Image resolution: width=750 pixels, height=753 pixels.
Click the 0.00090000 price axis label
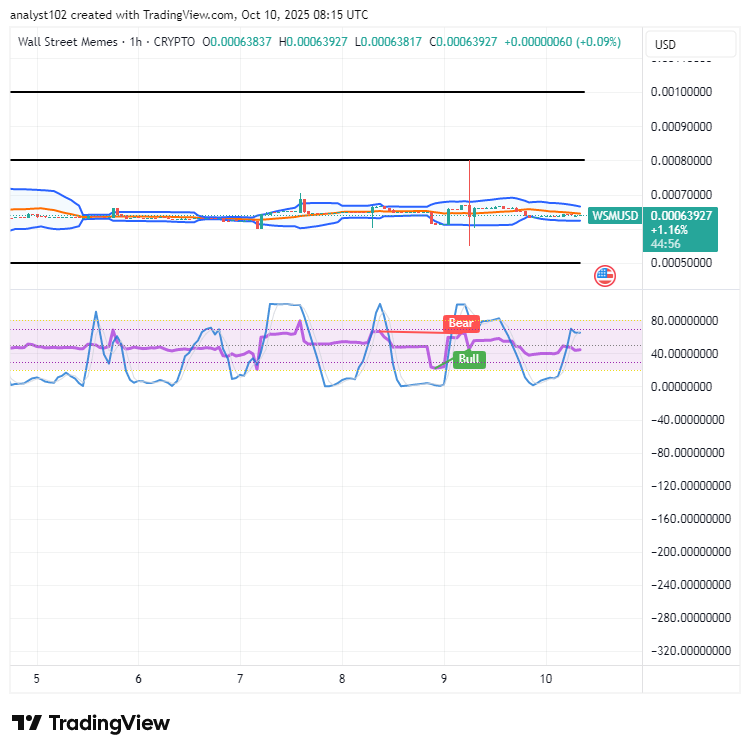click(x=681, y=127)
